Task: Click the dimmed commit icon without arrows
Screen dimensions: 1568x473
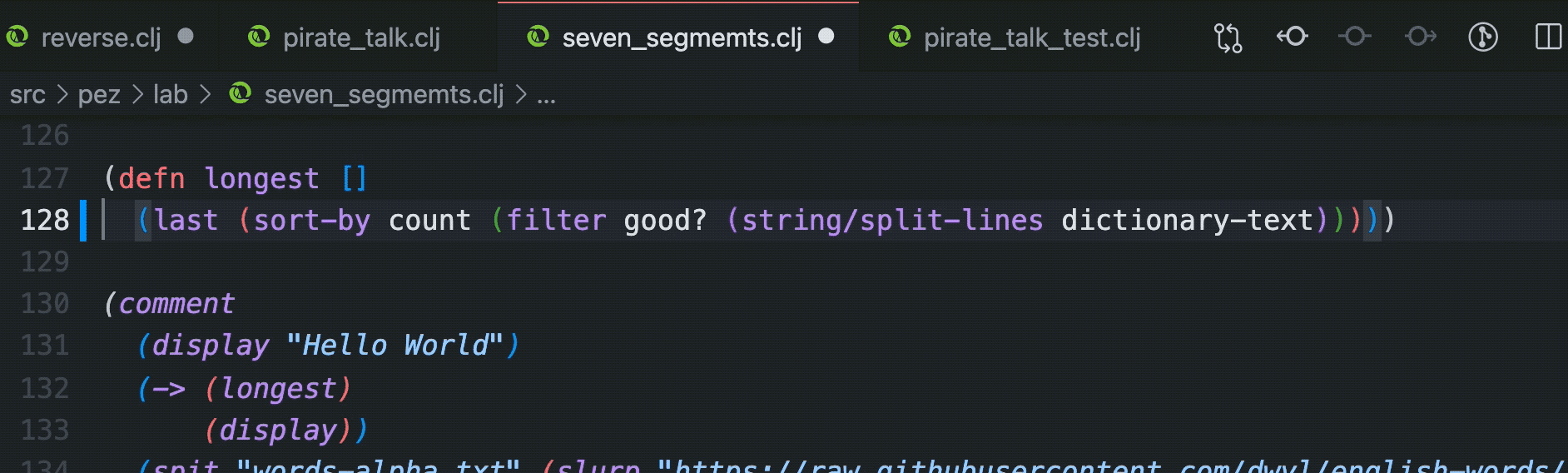Action: coord(1355,37)
